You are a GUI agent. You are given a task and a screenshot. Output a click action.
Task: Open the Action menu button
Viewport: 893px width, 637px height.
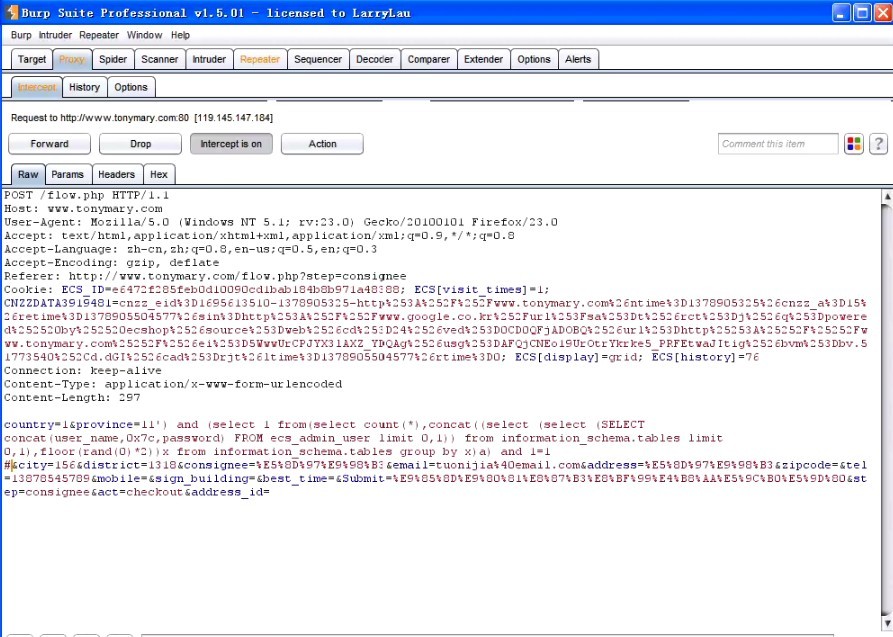point(322,144)
